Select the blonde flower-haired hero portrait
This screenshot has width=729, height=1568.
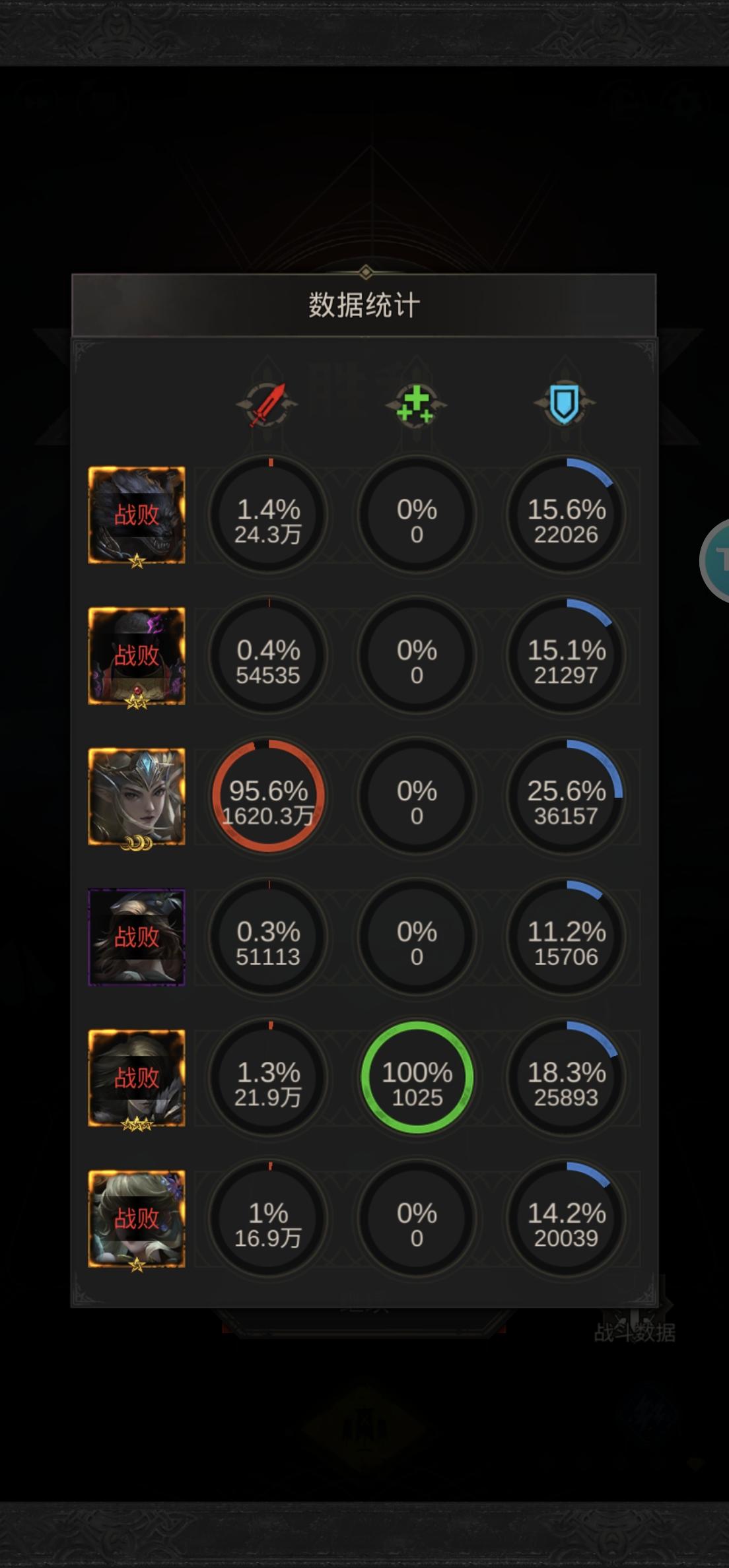[137, 1219]
